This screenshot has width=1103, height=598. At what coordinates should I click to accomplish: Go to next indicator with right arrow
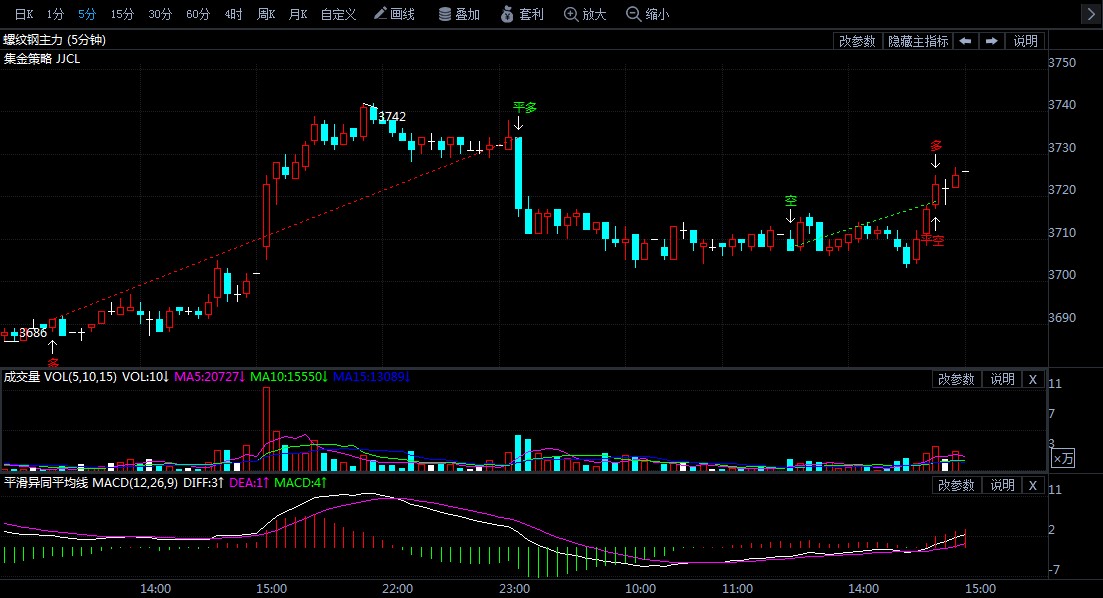tap(991, 41)
